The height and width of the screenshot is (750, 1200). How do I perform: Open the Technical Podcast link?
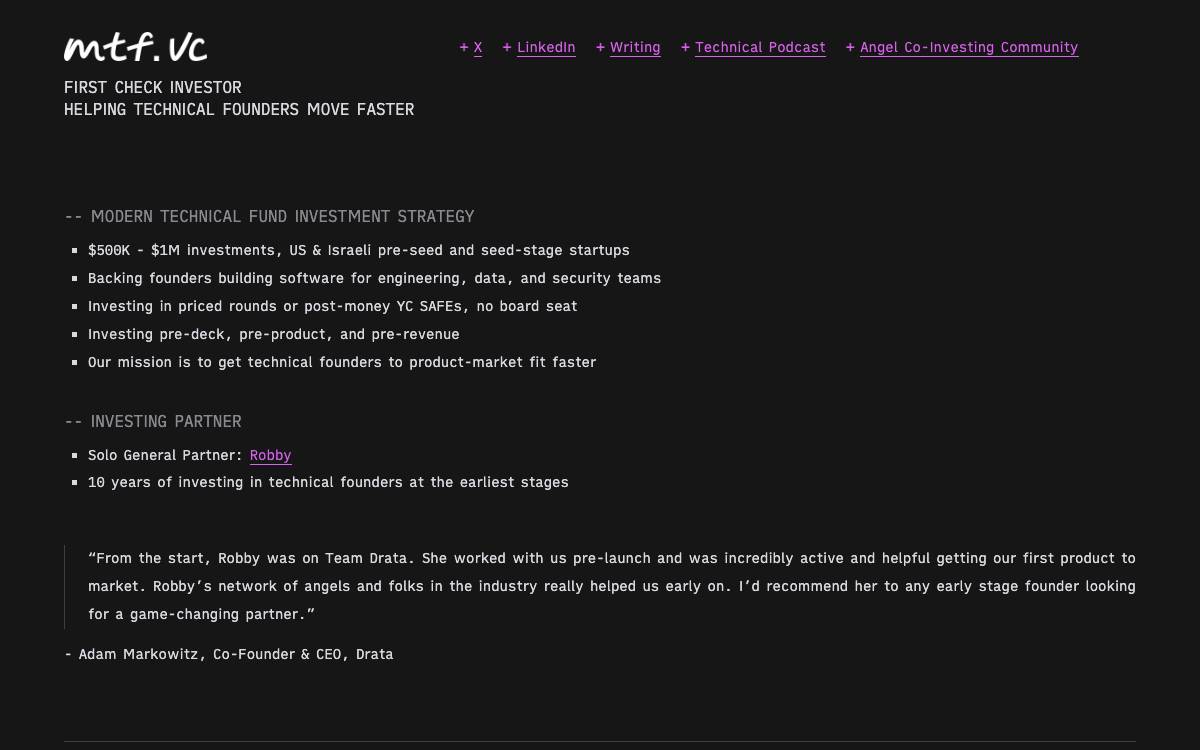tap(760, 47)
